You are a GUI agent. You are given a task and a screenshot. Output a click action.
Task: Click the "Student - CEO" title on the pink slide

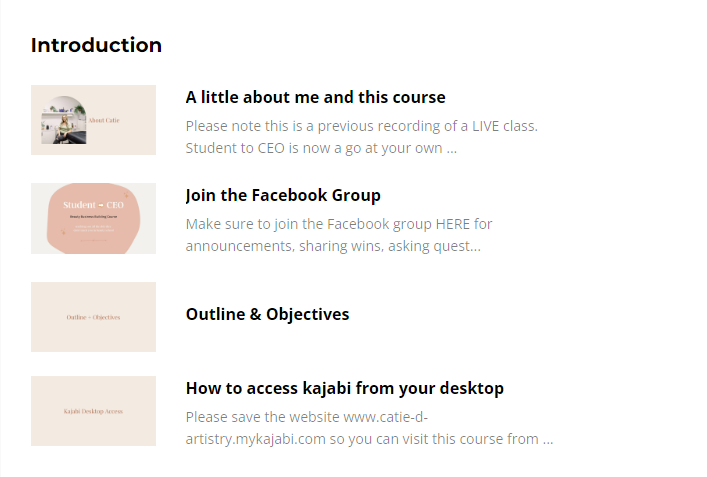pyautogui.click(x=93, y=205)
